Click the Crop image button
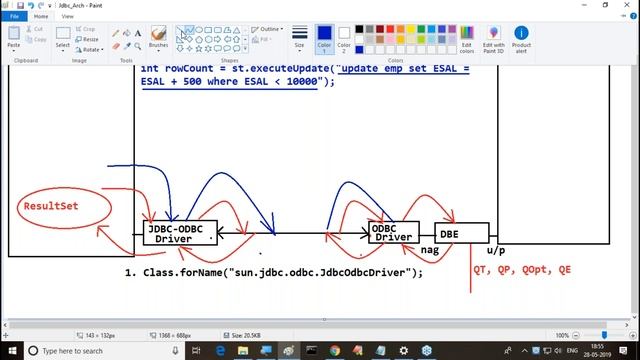 coord(85,29)
